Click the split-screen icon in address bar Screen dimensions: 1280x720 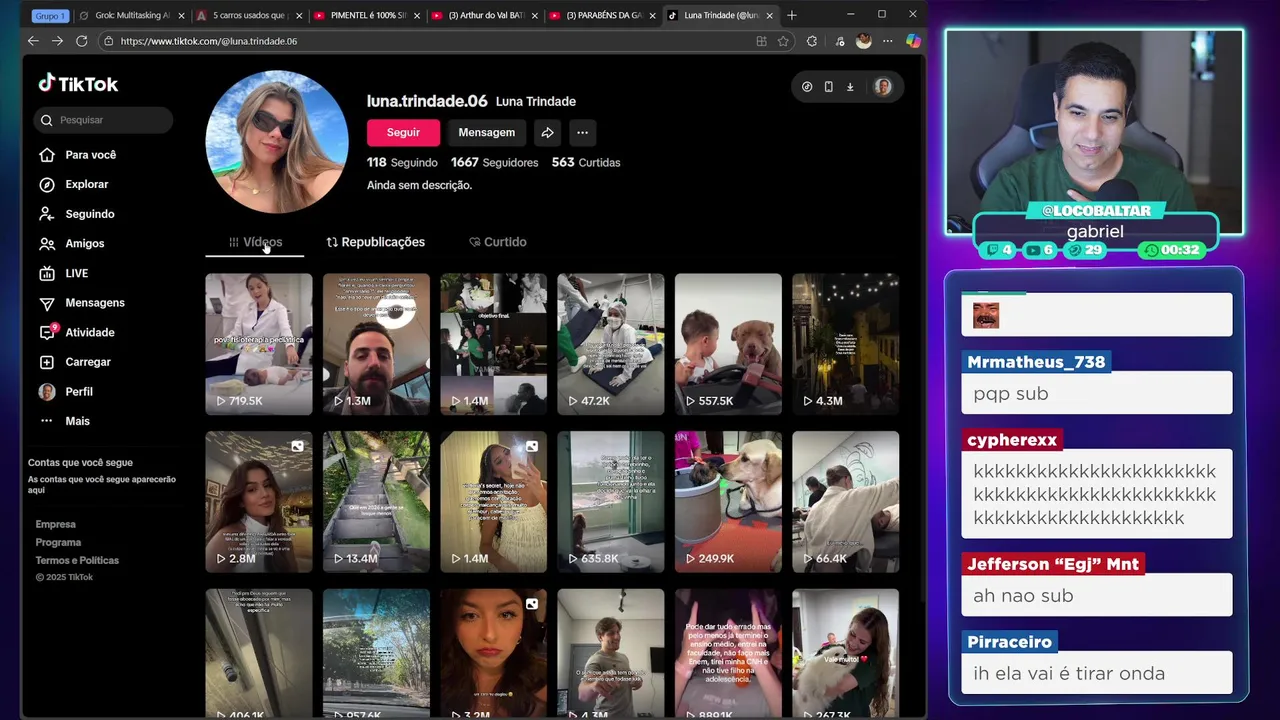pyautogui.click(x=762, y=41)
